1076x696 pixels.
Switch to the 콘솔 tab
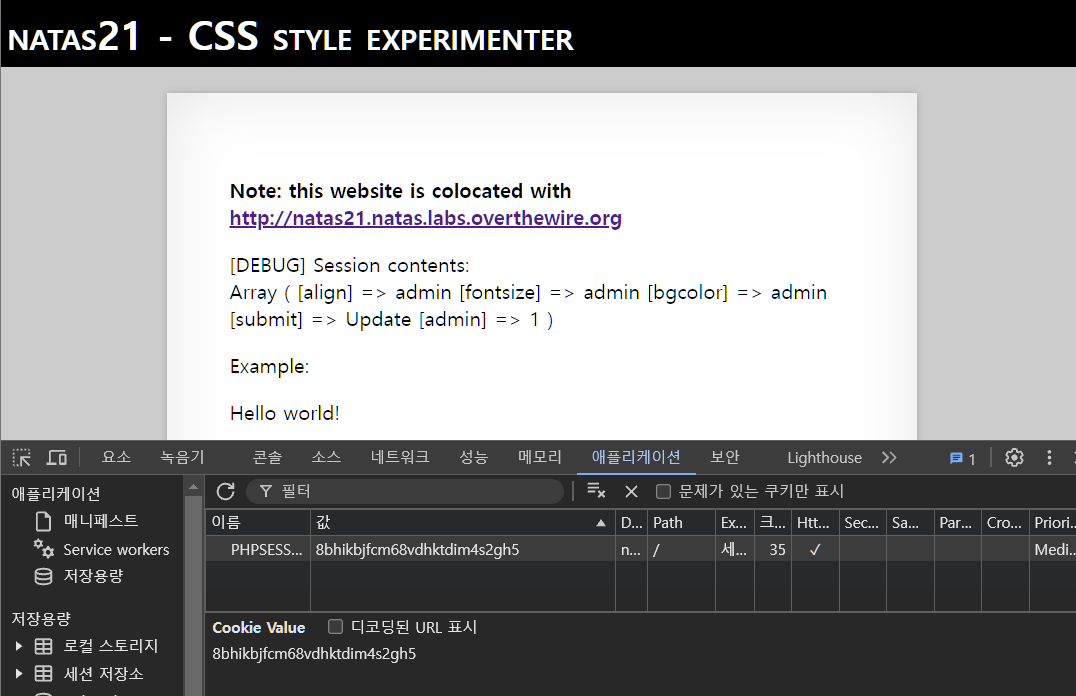pyautogui.click(x=267, y=457)
